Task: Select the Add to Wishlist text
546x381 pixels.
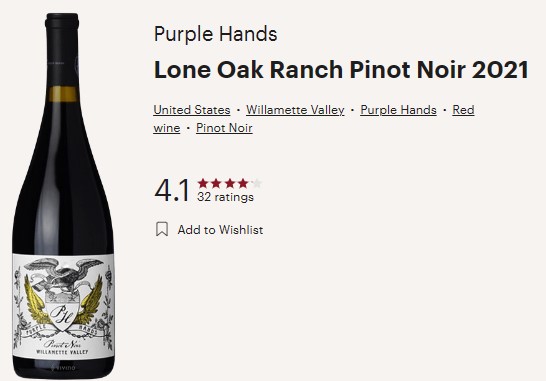Action: coord(220,230)
